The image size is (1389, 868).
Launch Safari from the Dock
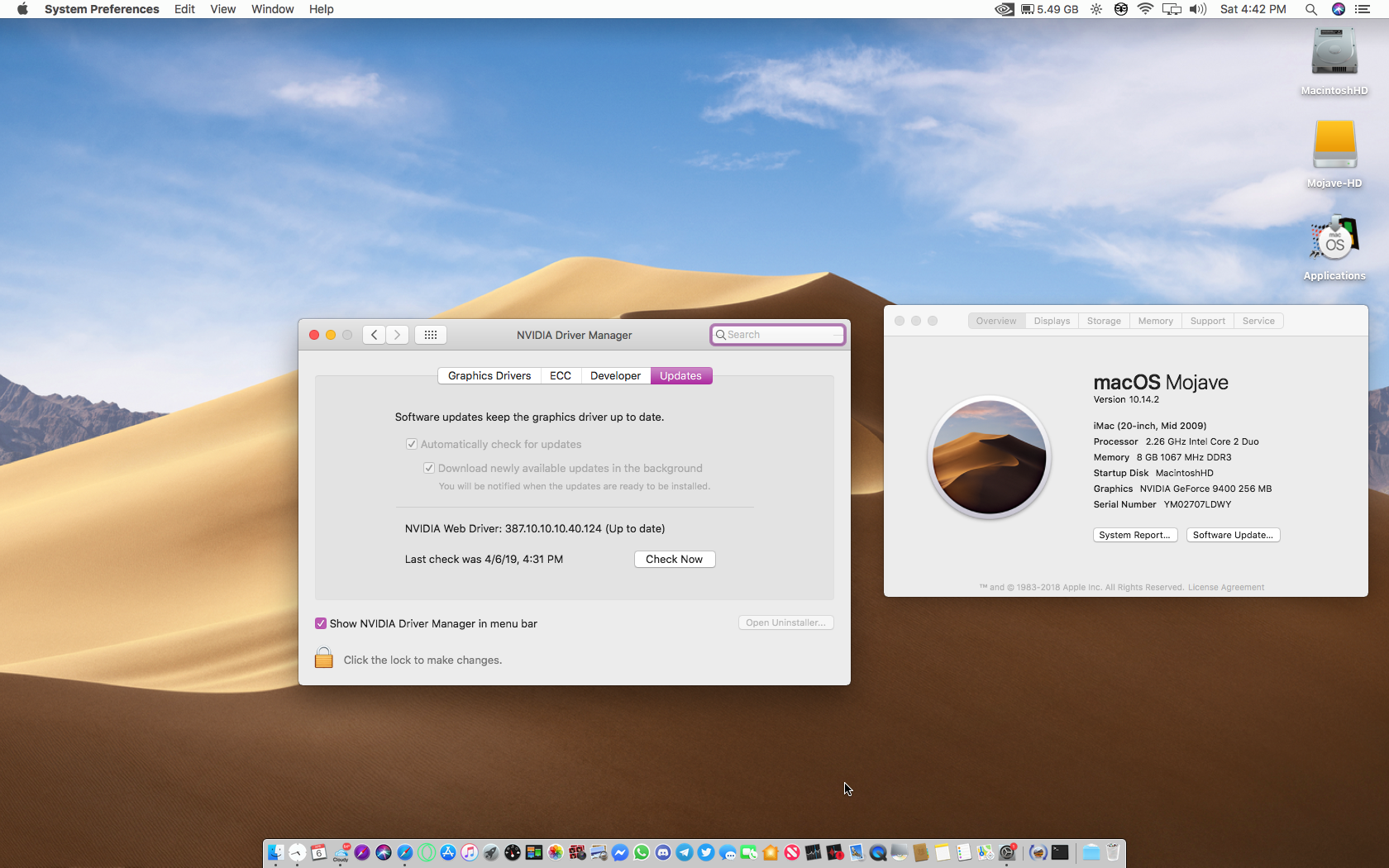click(405, 852)
